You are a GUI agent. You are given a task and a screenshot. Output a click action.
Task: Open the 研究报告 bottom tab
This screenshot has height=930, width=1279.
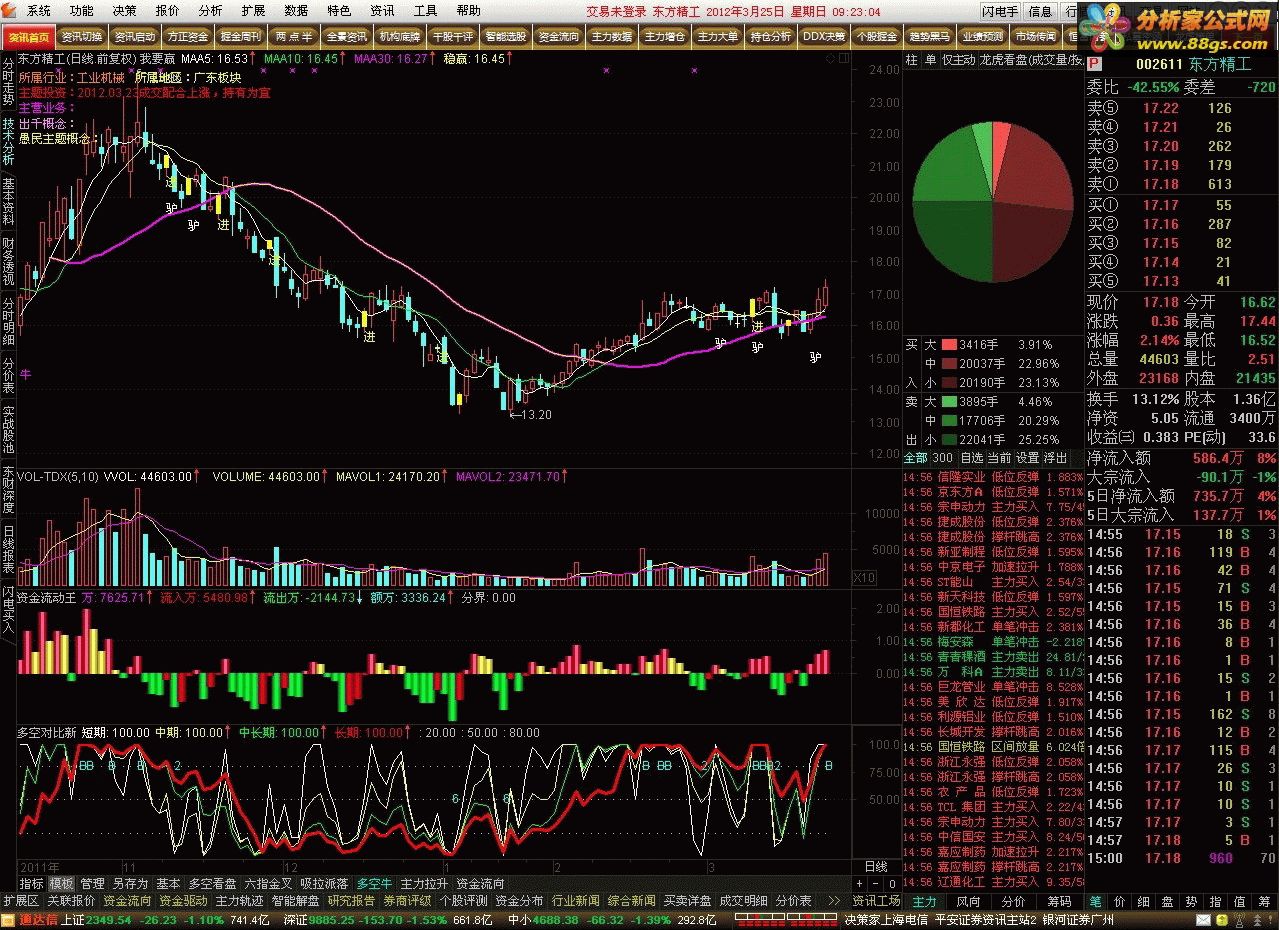click(x=351, y=901)
